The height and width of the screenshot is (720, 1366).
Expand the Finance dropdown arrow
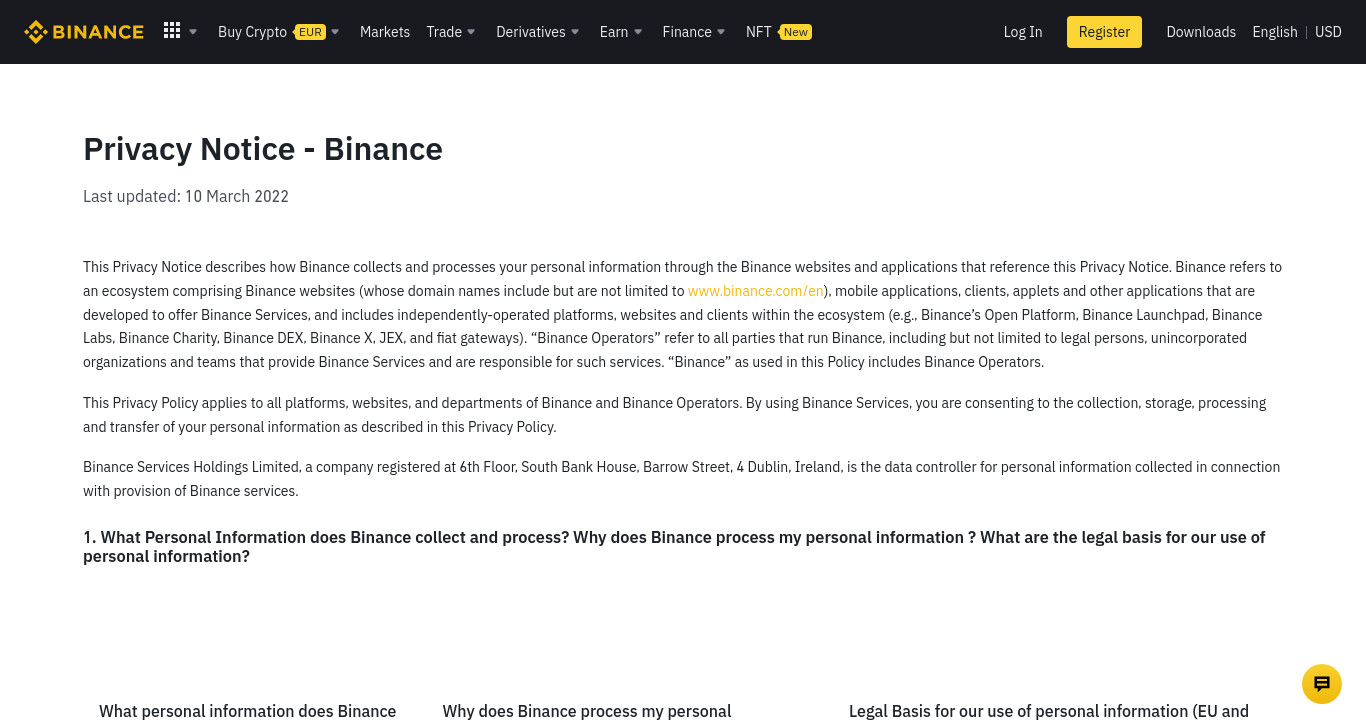tap(721, 32)
